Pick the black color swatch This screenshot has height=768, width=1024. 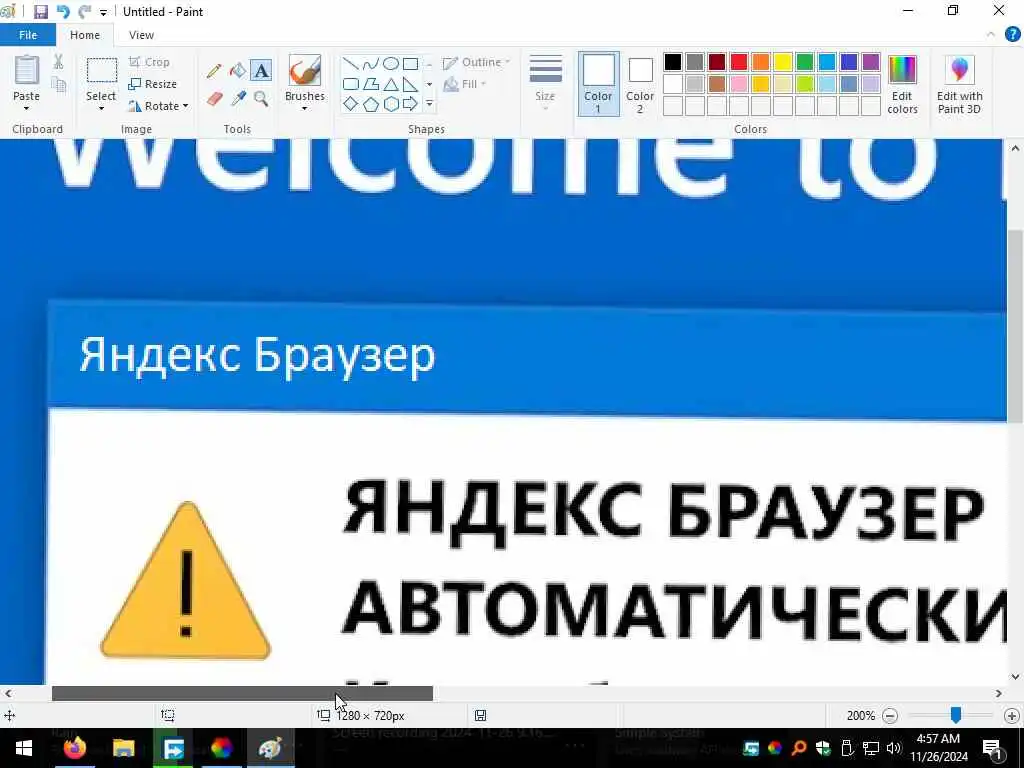(x=673, y=62)
